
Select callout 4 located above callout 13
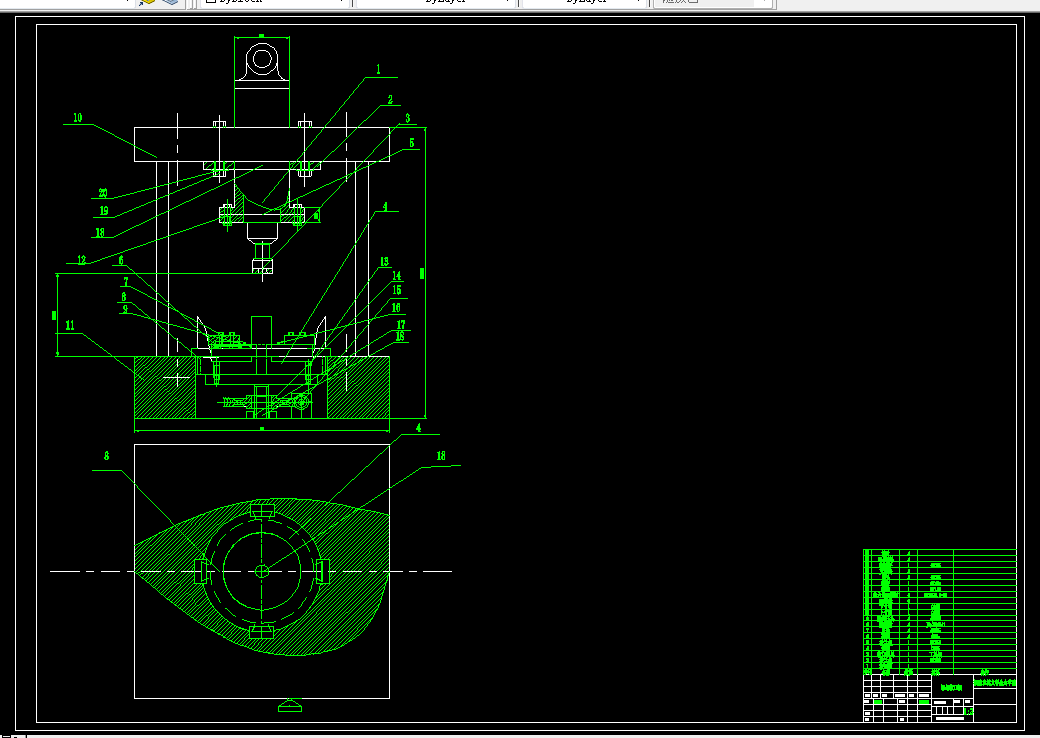click(x=385, y=207)
